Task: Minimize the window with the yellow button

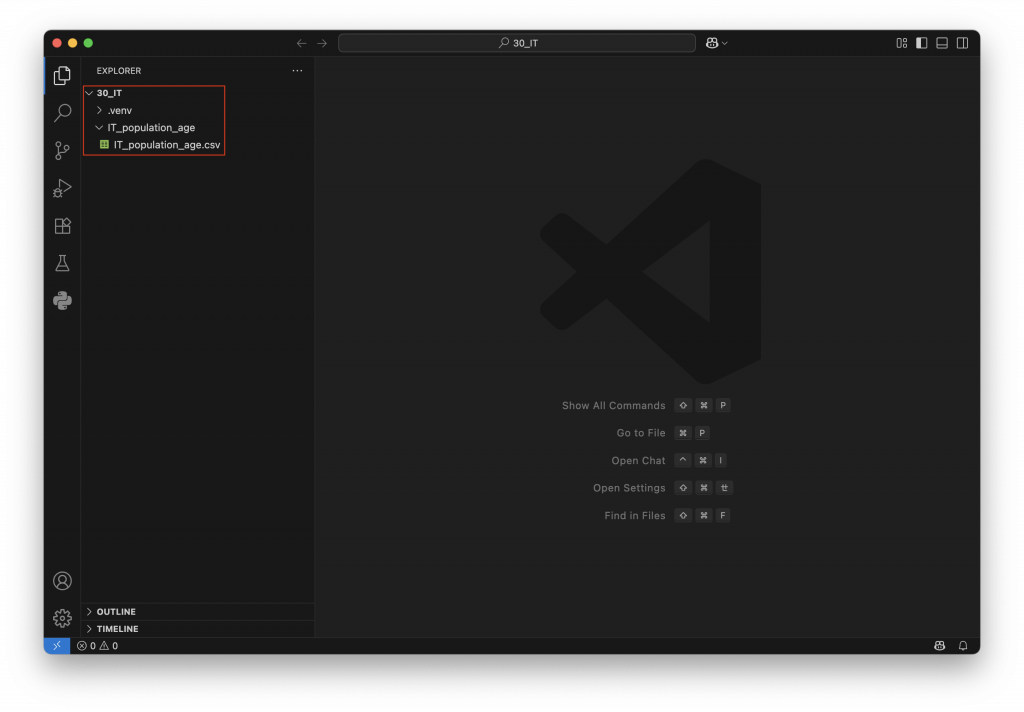Action: pos(72,43)
